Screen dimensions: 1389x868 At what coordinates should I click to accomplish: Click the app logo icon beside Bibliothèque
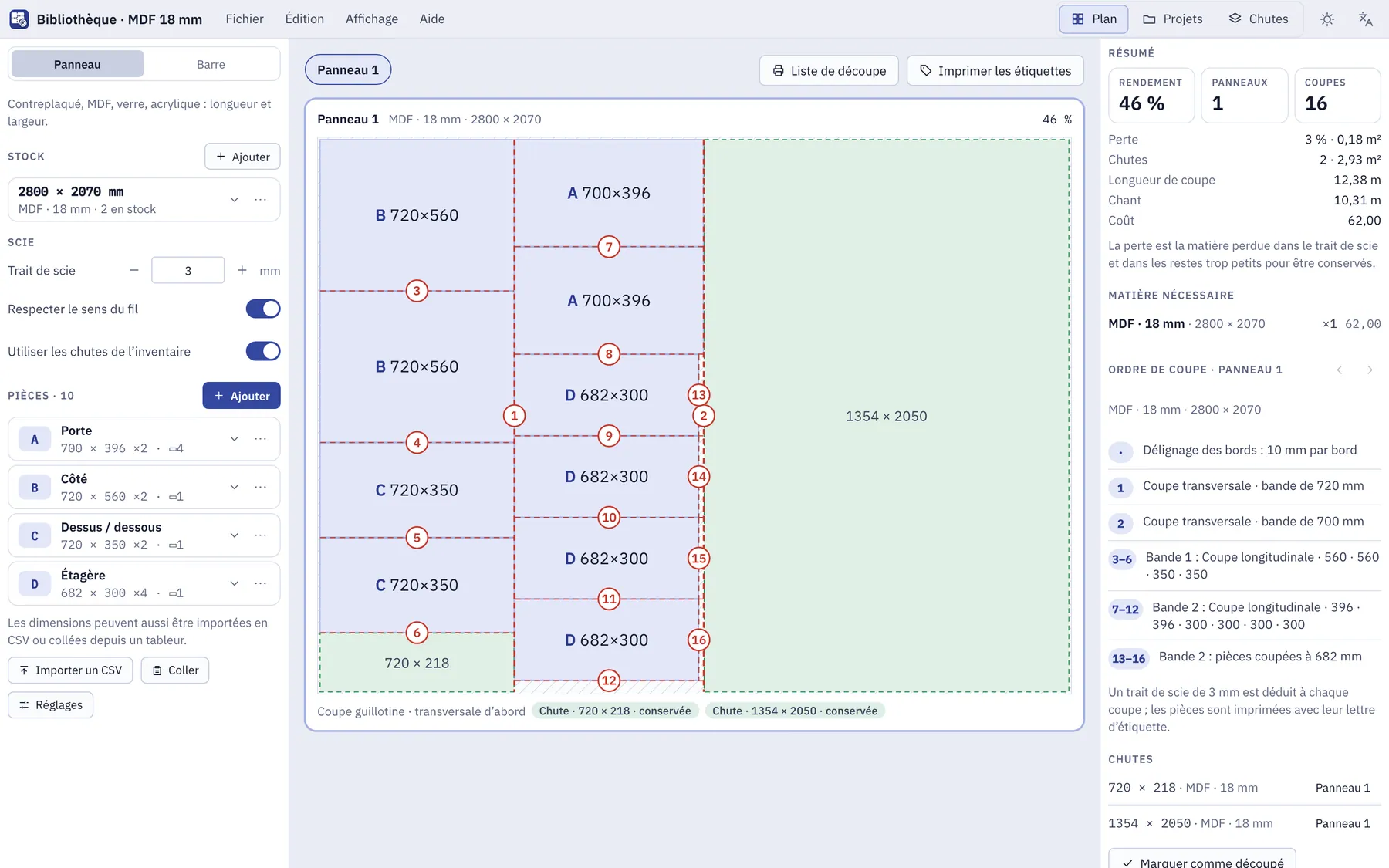pyautogui.click(x=19, y=19)
